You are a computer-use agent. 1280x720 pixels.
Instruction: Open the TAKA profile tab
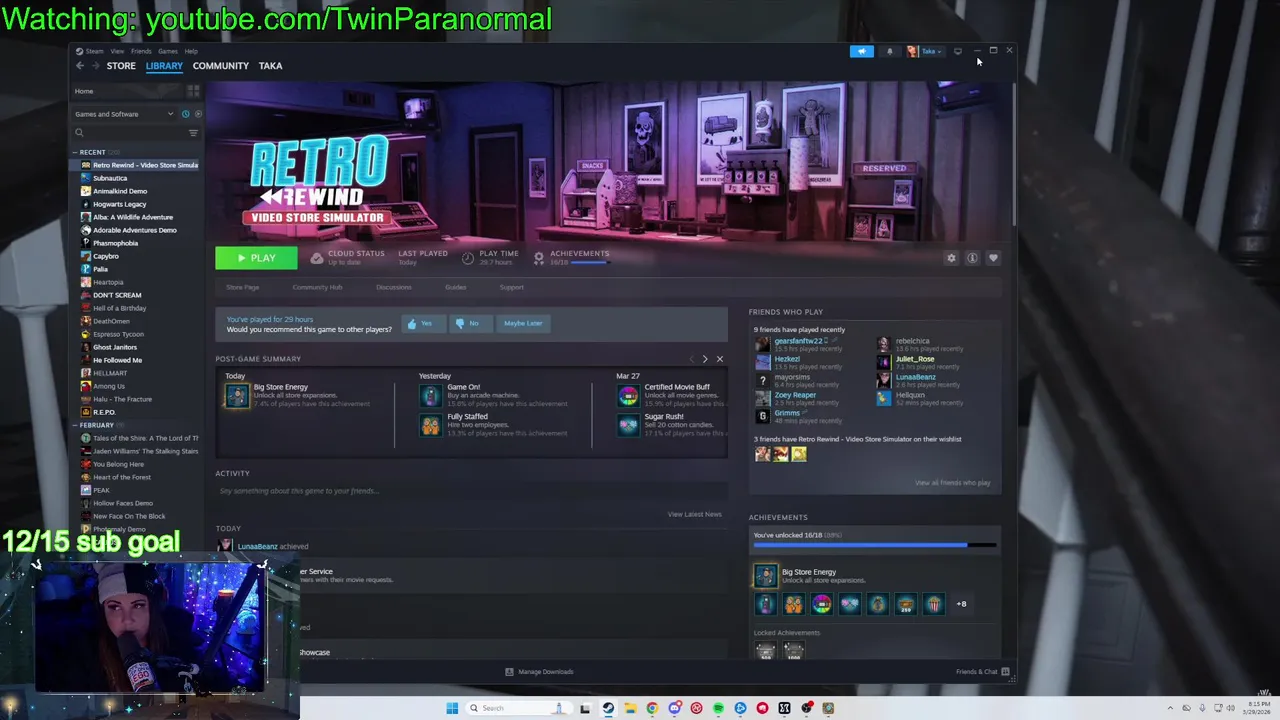pyautogui.click(x=270, y=66)
